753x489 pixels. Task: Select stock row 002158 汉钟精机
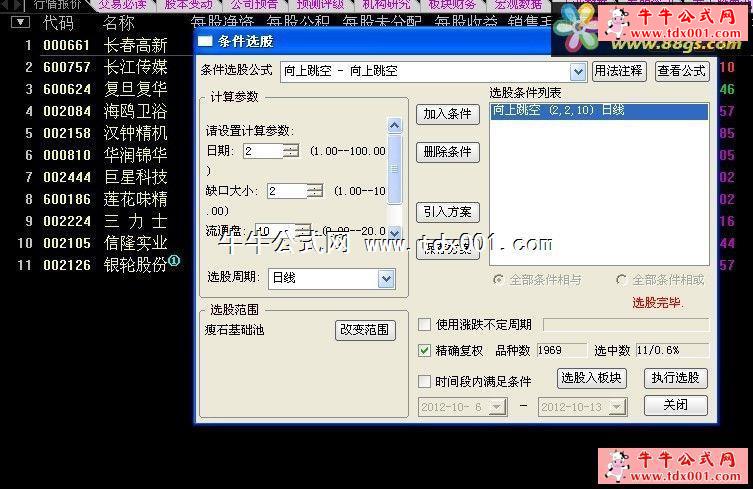click(96, 133)
